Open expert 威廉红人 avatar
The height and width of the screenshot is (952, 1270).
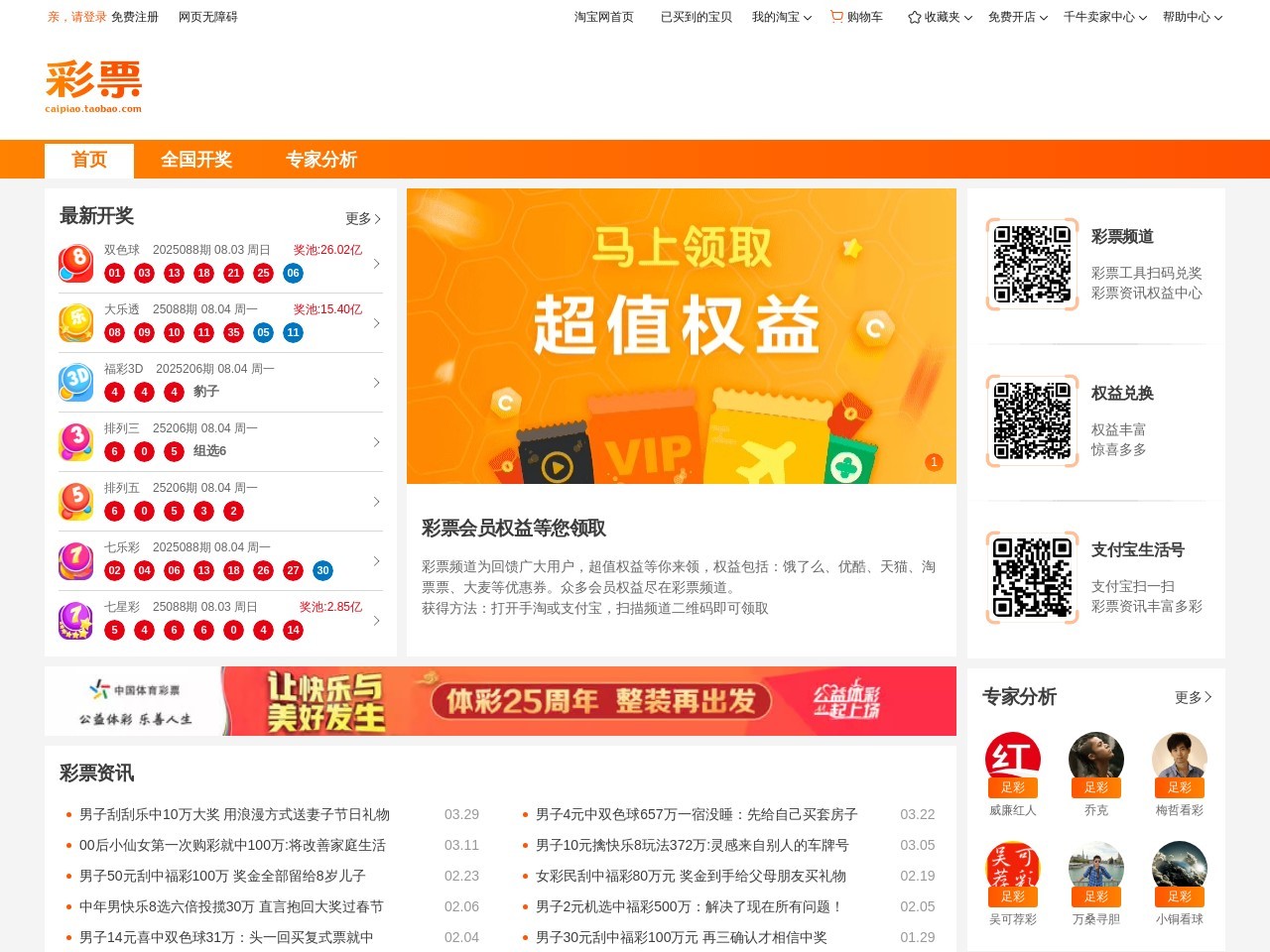pos(1012,762)
